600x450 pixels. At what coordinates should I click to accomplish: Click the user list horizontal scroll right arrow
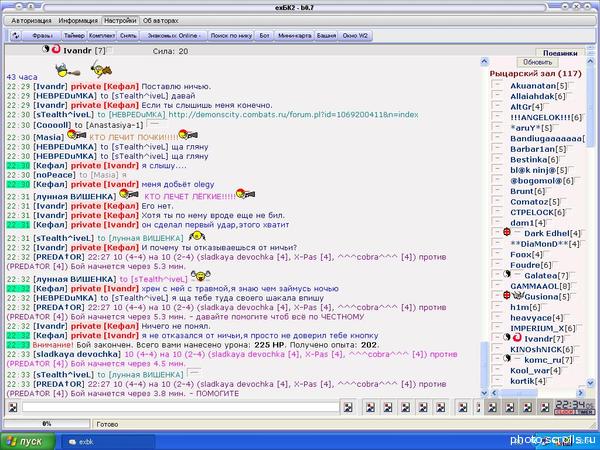pos(580,393)
